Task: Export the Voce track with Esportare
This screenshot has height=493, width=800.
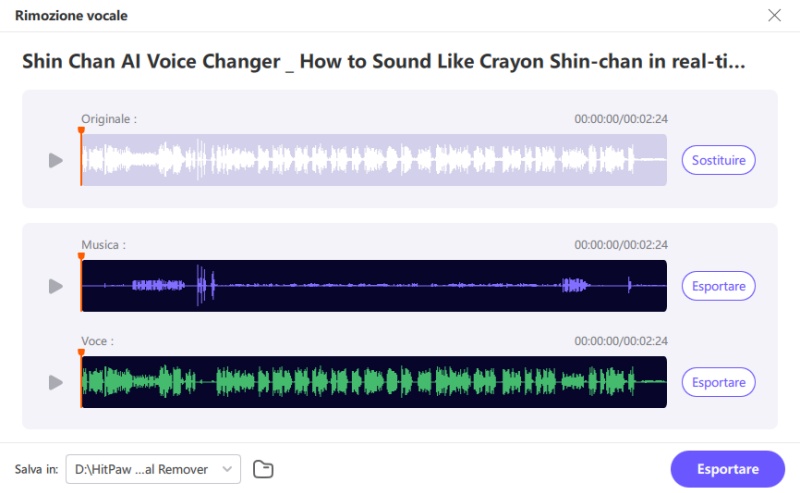Action: click(x=718, y=382)
